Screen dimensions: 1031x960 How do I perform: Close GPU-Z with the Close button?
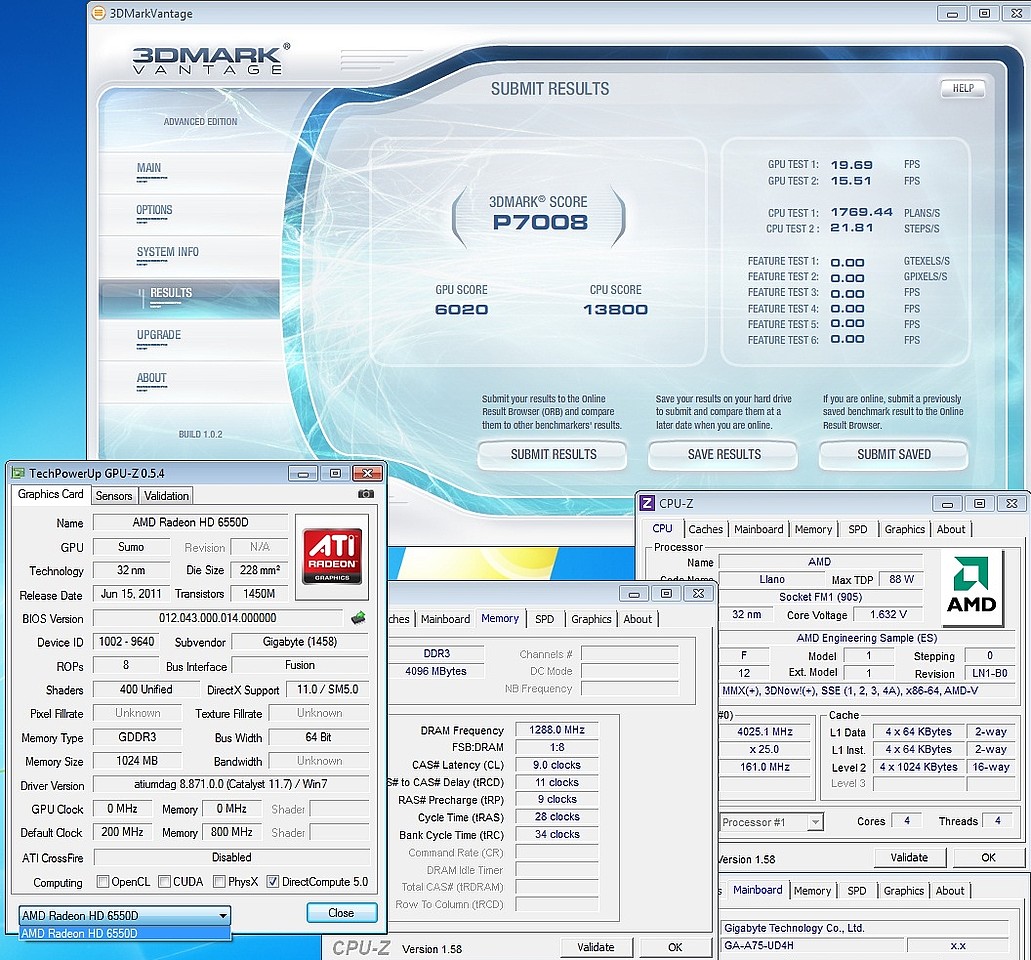pyautogui.click(x=341, y=913)
